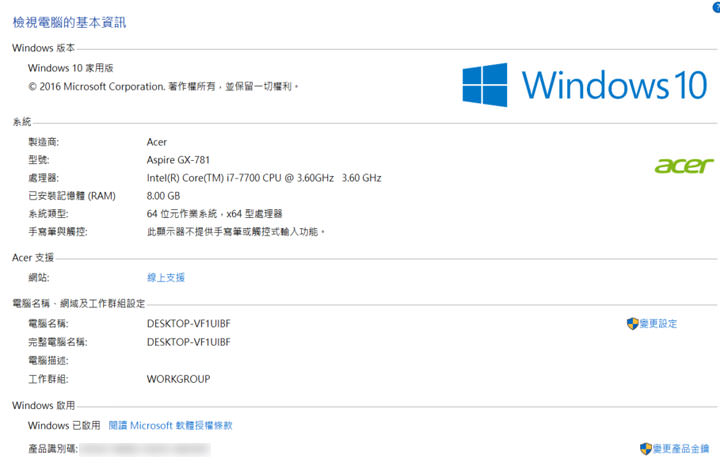Screen dimensions: 720x470
Task: Click the 製造商 label
Action: (44, 142)
